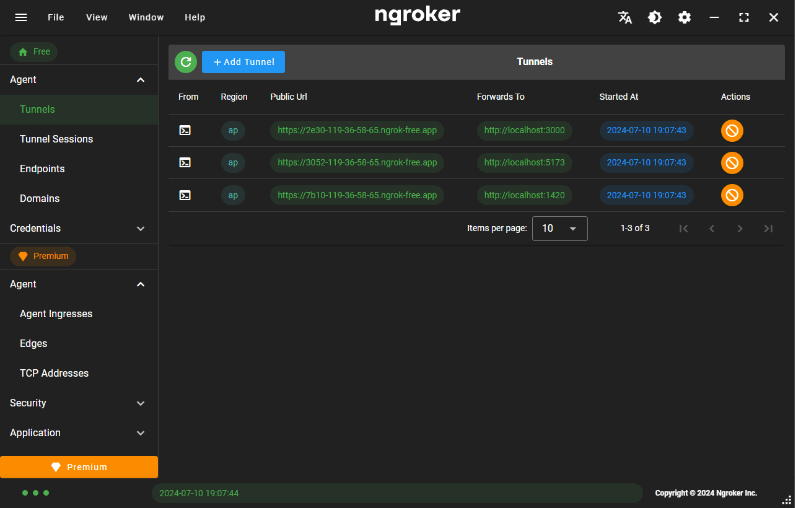Open the Help menu
This screenshot has width=795, height=508.
tap(195, 17)
